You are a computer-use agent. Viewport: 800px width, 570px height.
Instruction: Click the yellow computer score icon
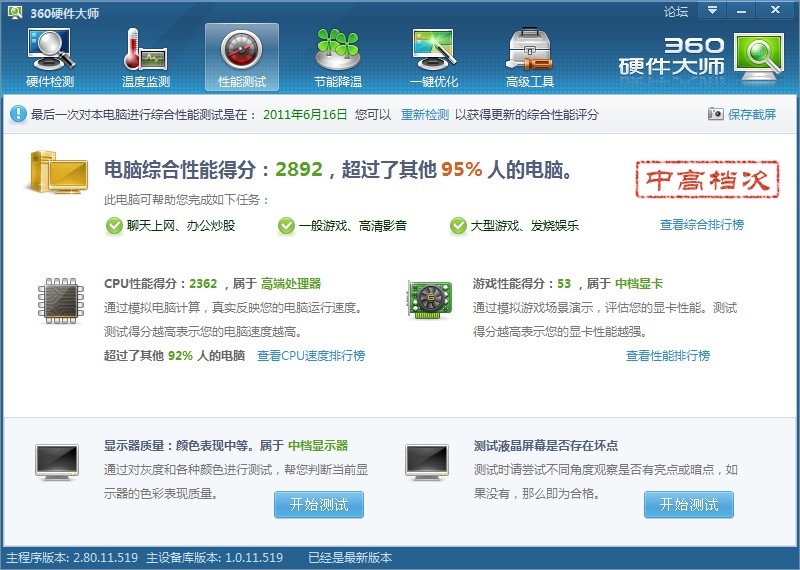click(x=57, y=171)
